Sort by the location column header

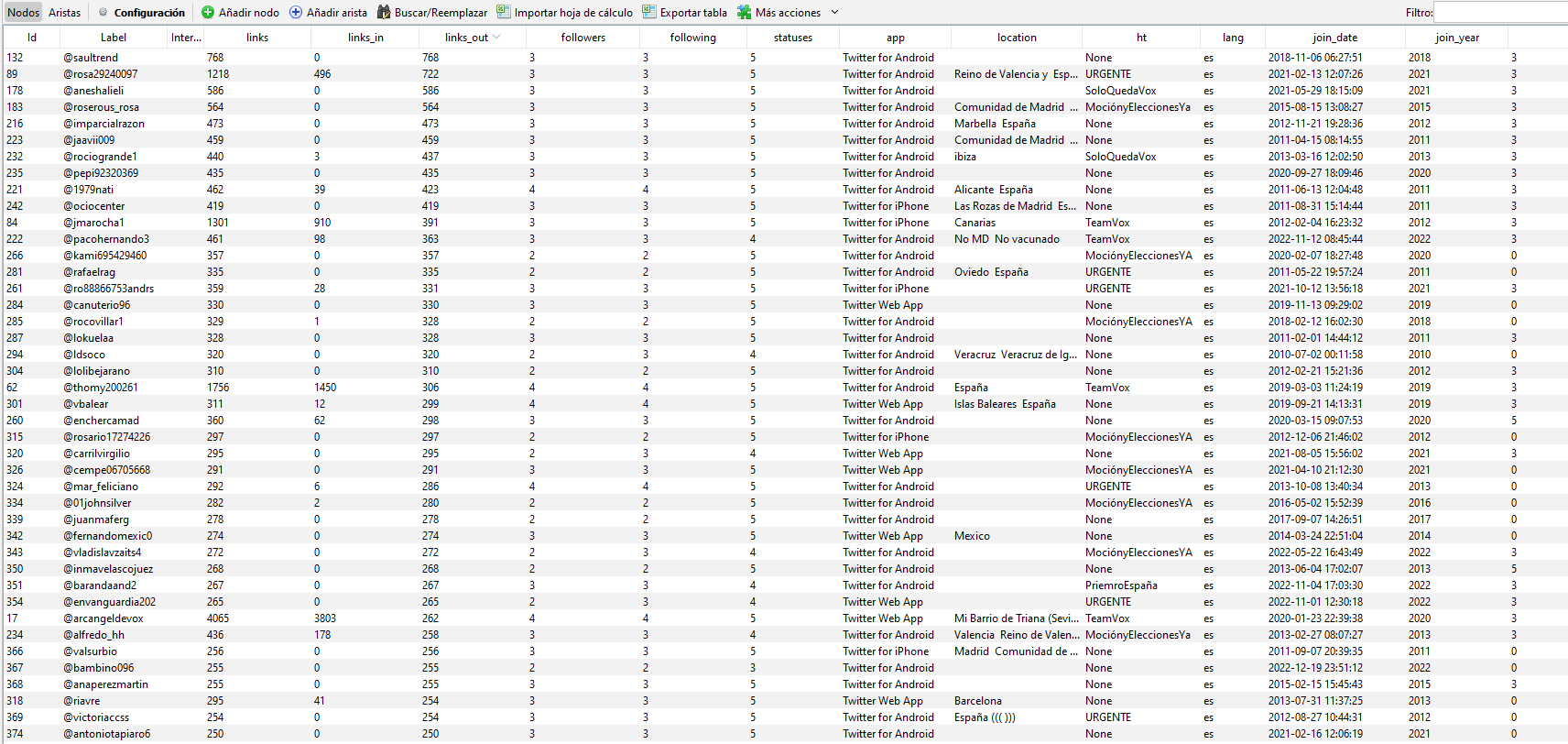point(1017,38)
